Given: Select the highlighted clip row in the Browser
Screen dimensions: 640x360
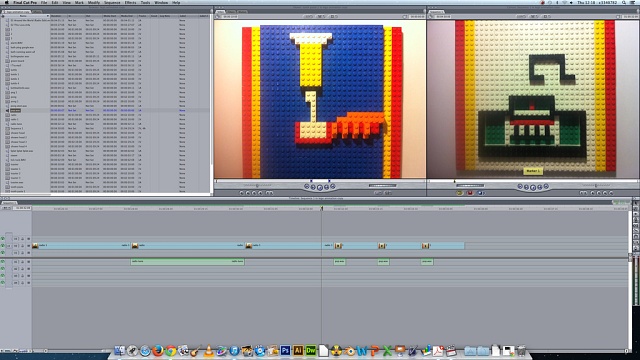Looking at the screenshot, I should click(x=105, y=110).
